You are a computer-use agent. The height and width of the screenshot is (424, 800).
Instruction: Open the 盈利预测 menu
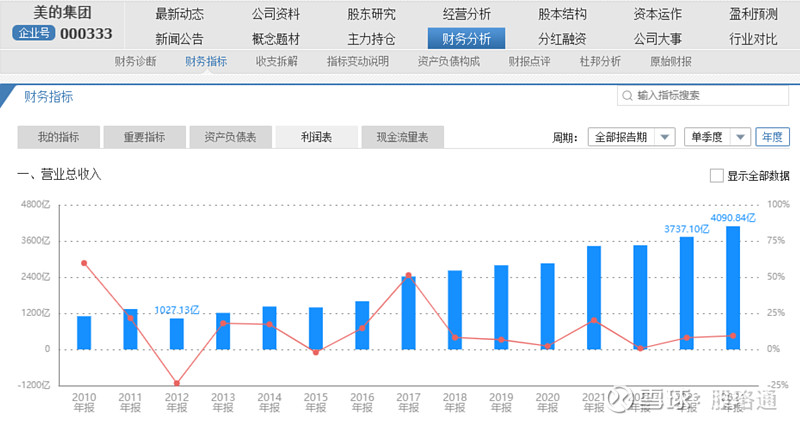pyautogui.click(x=753, y=14)
